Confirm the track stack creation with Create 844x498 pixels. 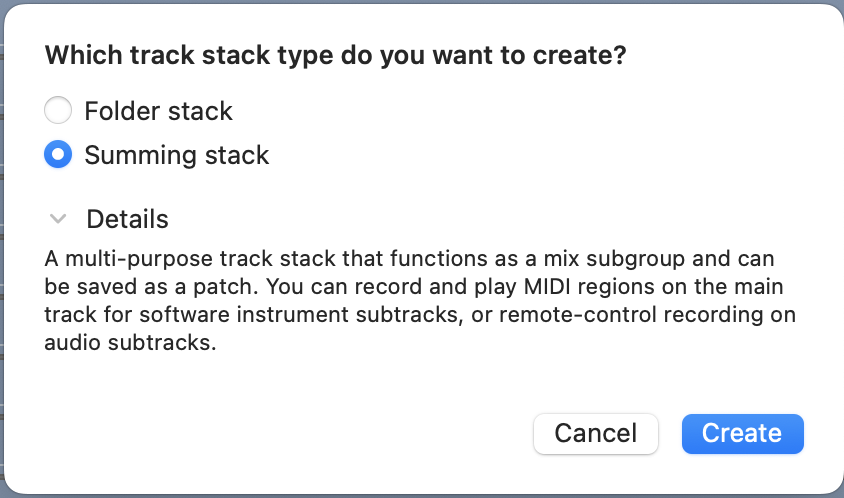click(742, 433)
